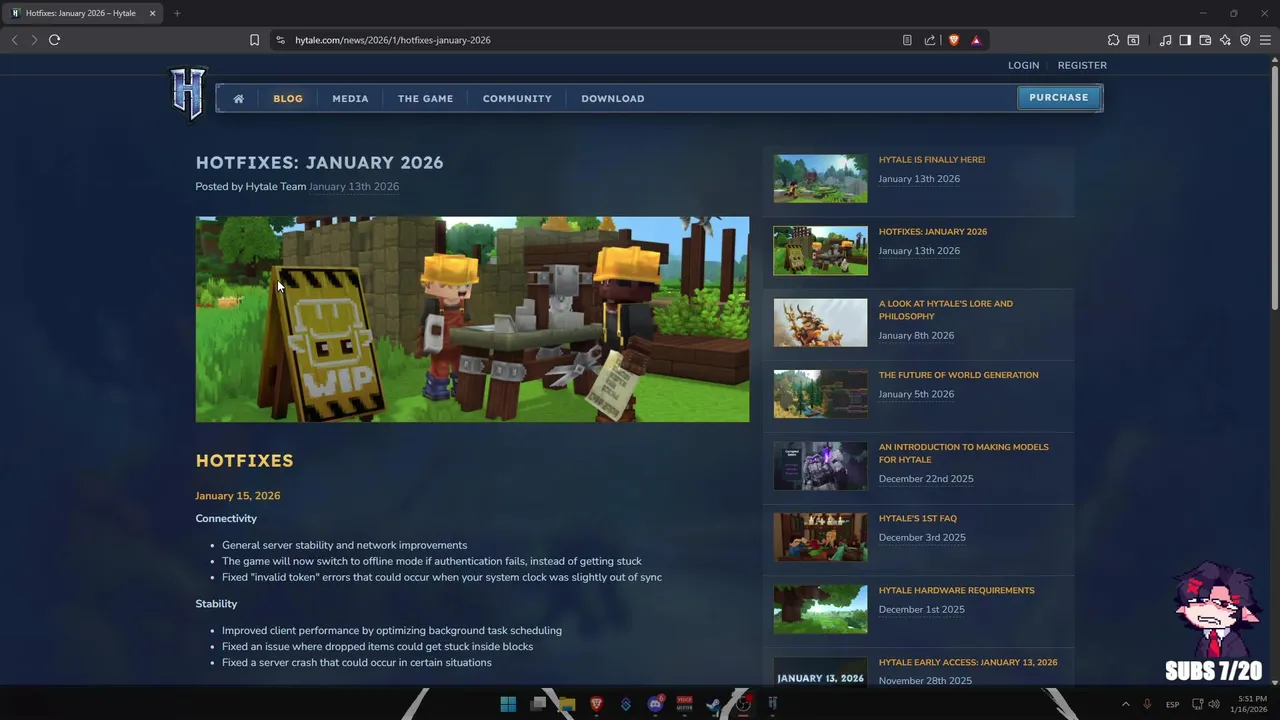Click thumbnail for Hytale's 1st FAQ
The image size is (1280, 720).
coord(820,538)
